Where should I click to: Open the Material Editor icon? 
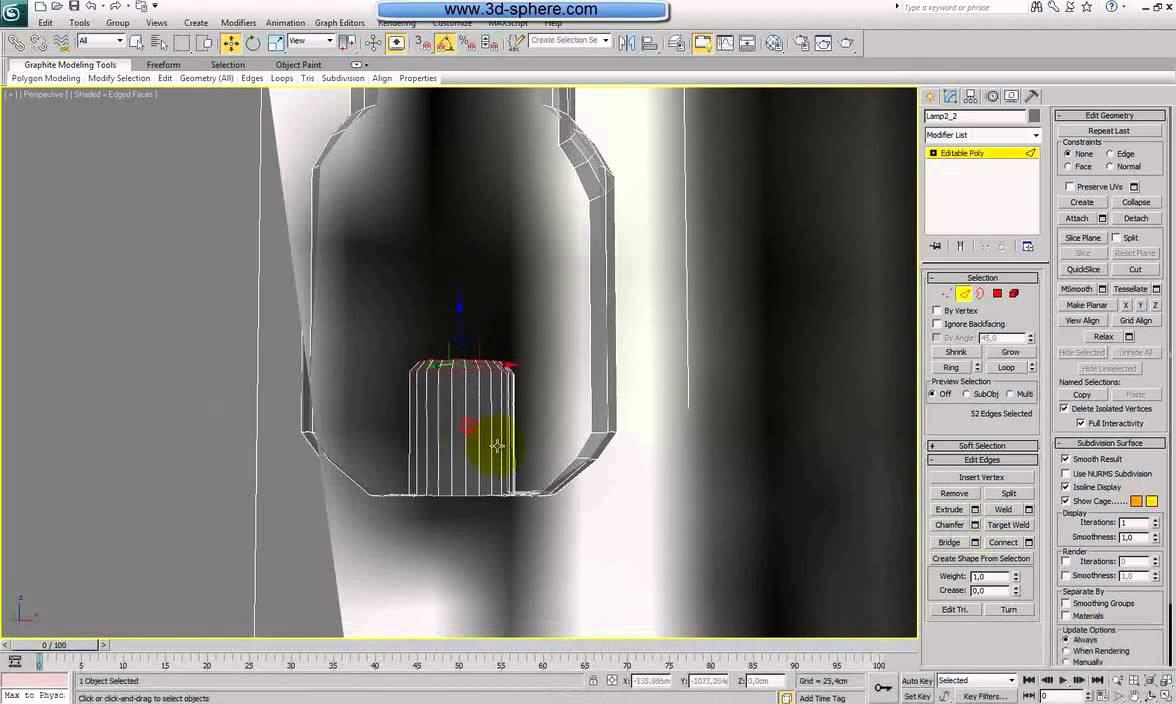coord(774,43)
